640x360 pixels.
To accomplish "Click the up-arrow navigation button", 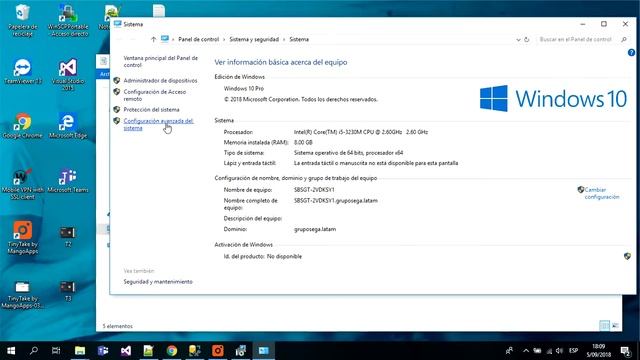I will [153, 40].
